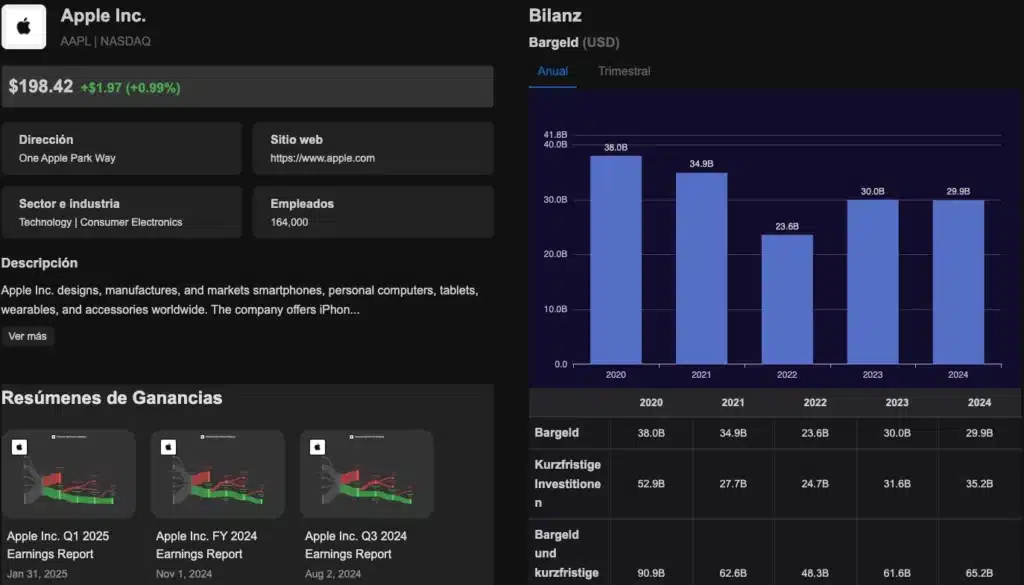Click the Bargeld row label in table

point(556,432)
